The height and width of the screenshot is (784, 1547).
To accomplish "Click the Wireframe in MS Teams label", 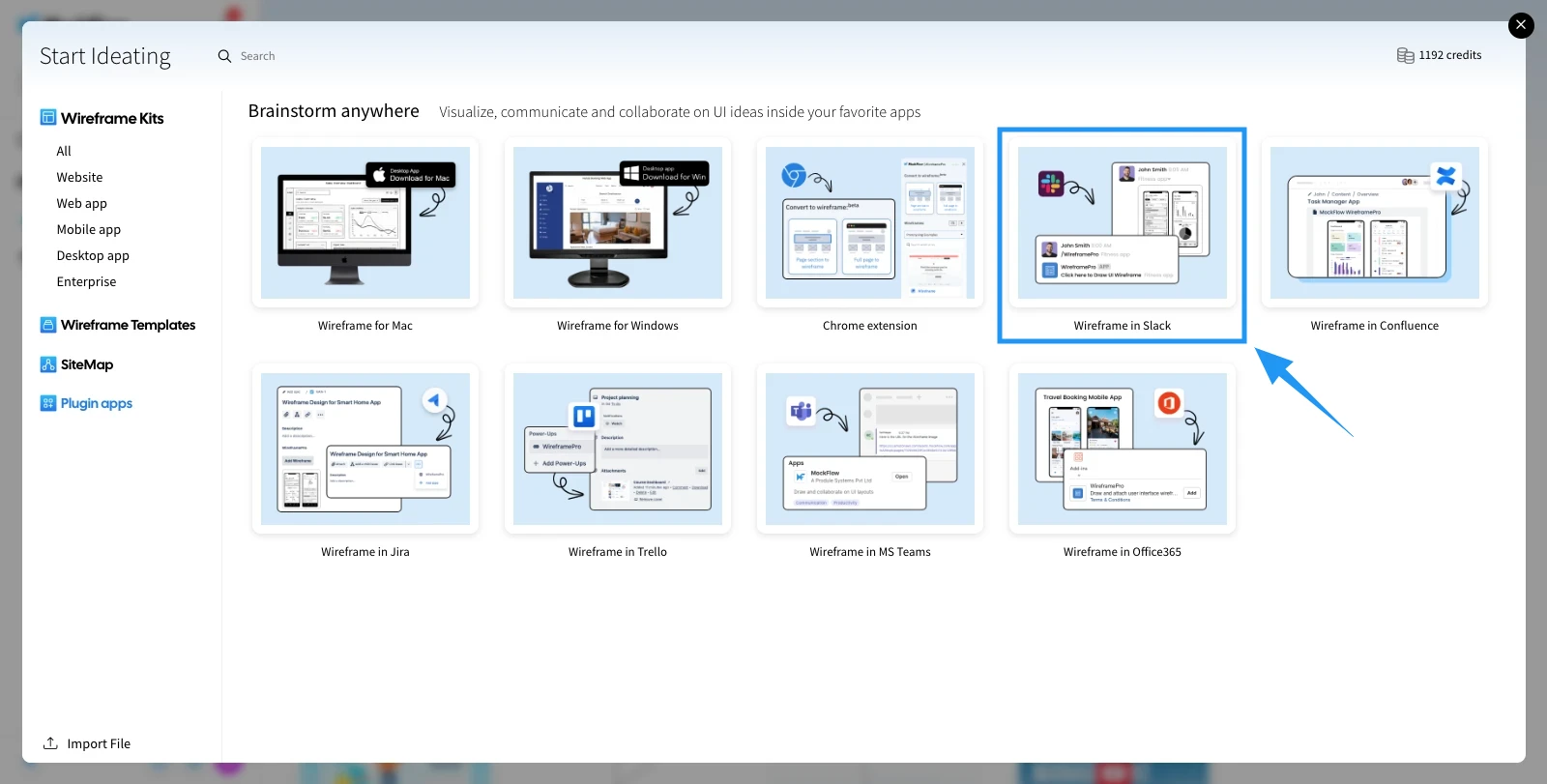I will pos(870,552).
